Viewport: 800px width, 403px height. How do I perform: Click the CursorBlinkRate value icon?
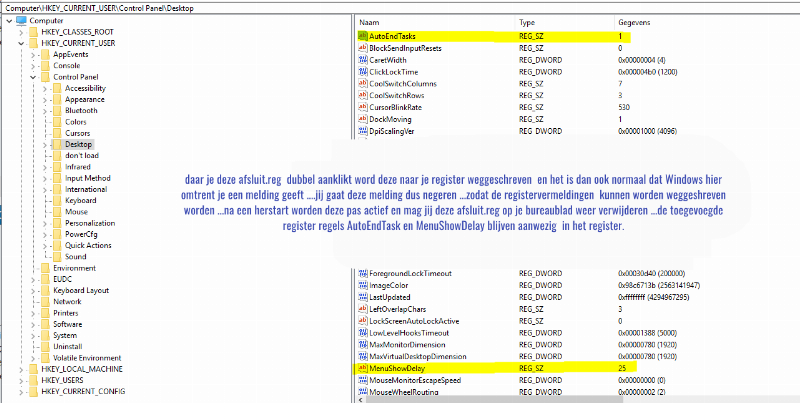[362, 108]
